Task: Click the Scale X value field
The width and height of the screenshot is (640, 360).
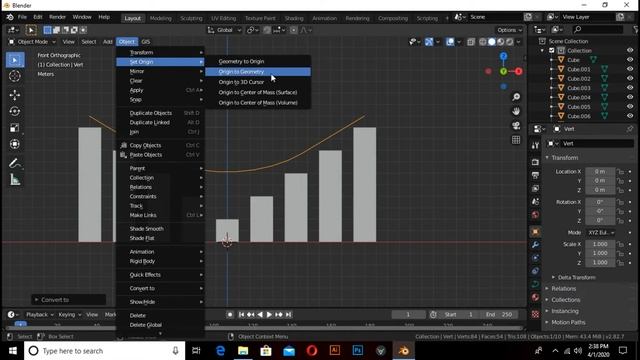Action: point(600,244)
